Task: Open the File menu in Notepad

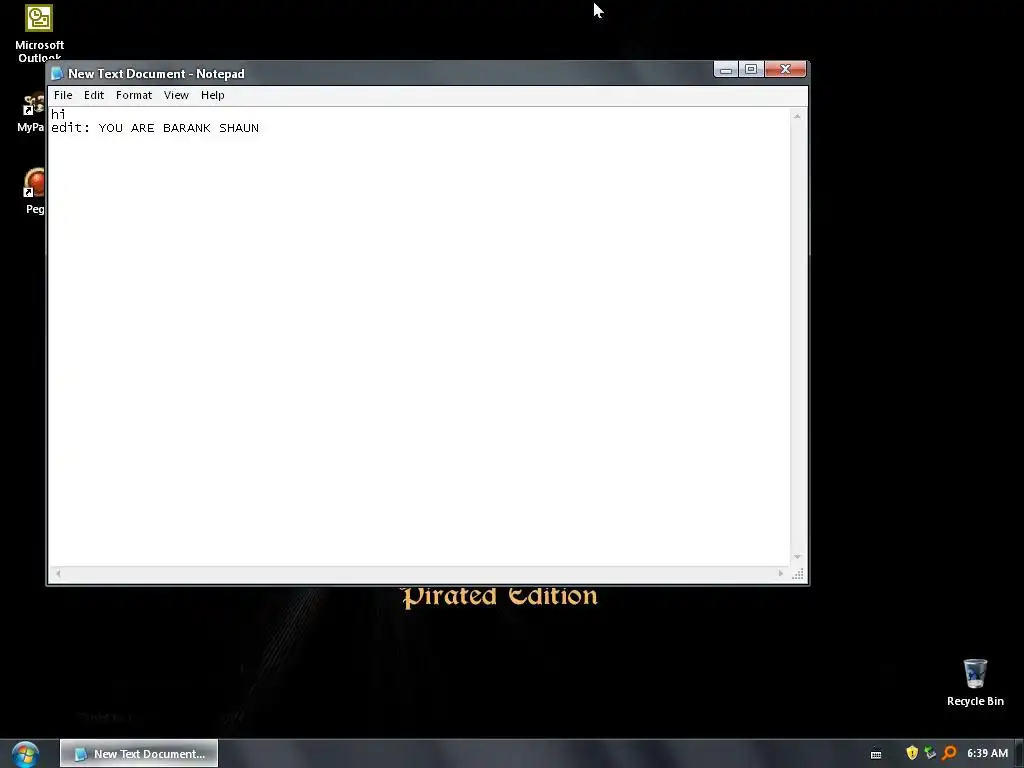Action: click(63, 95)
